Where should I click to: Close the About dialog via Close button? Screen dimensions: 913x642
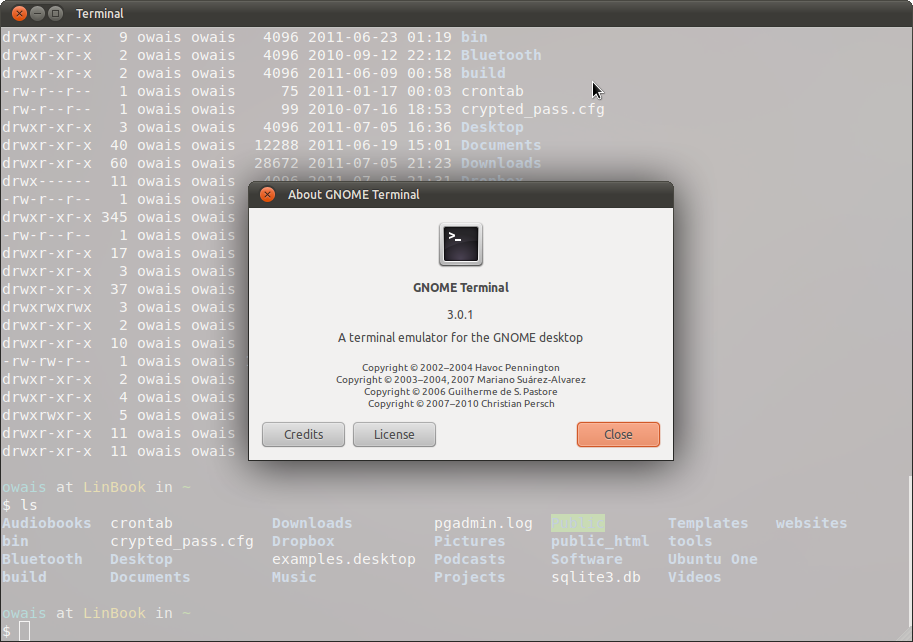[618, 434]
